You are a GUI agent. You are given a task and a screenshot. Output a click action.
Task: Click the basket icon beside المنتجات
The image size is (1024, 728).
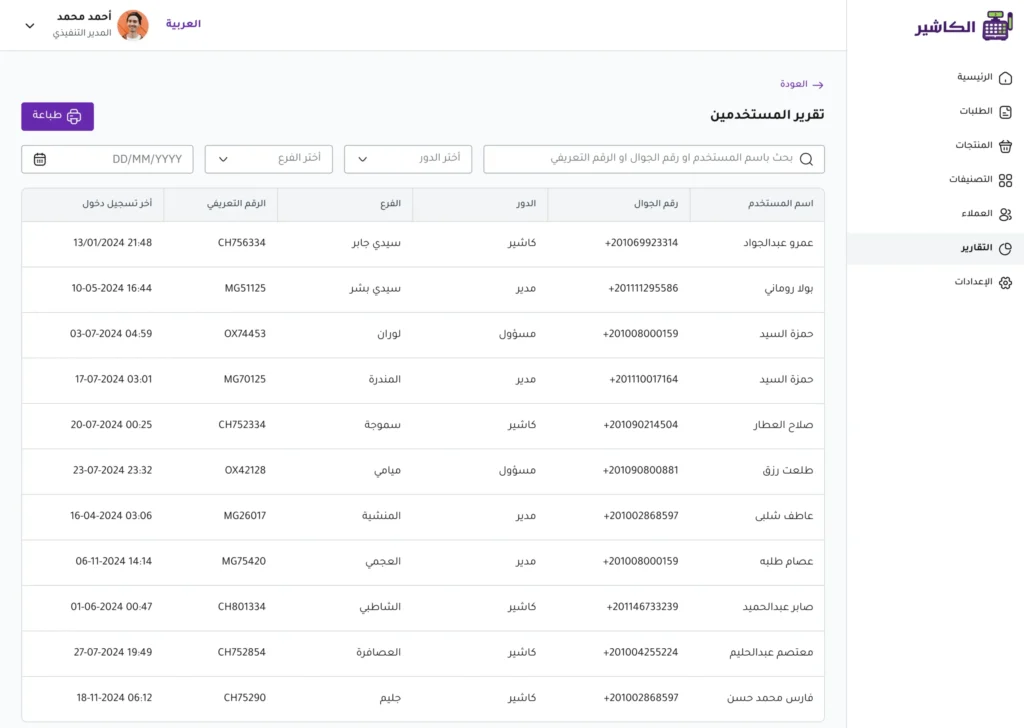[1005, 146]
